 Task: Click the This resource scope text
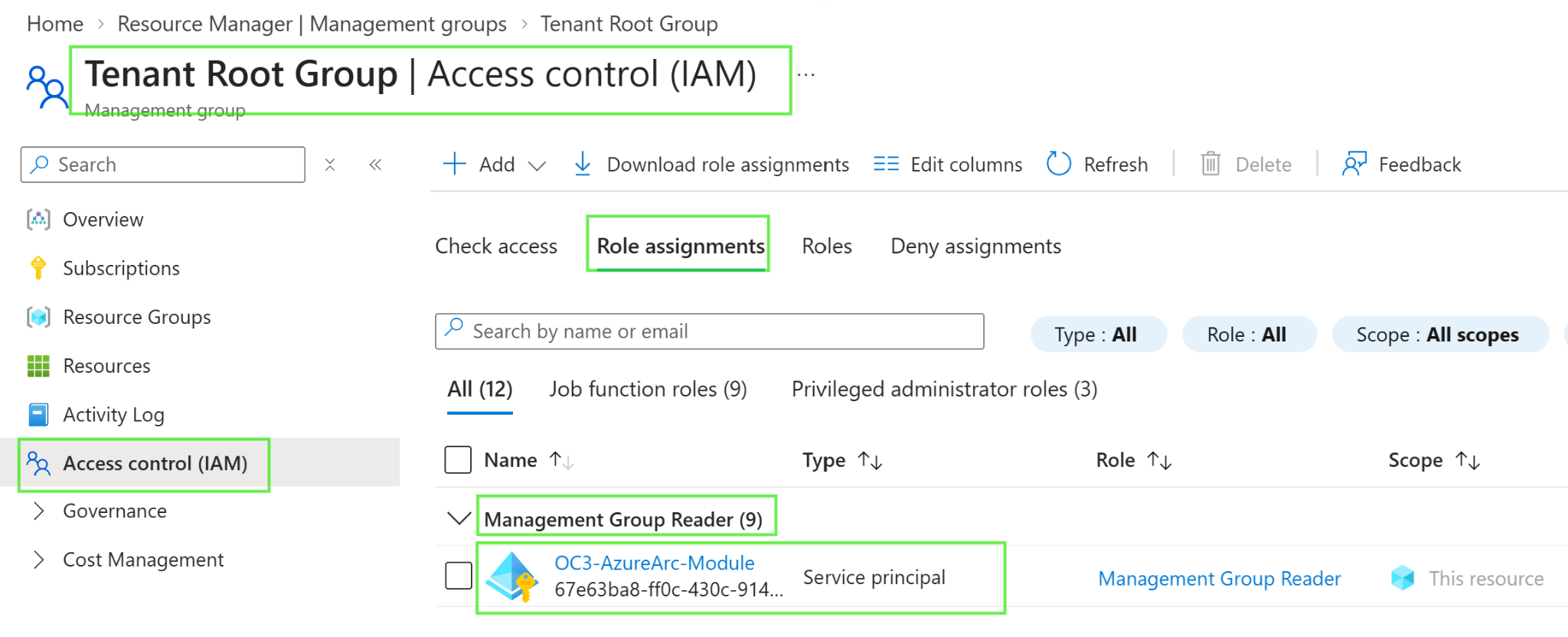point(1486,578)
